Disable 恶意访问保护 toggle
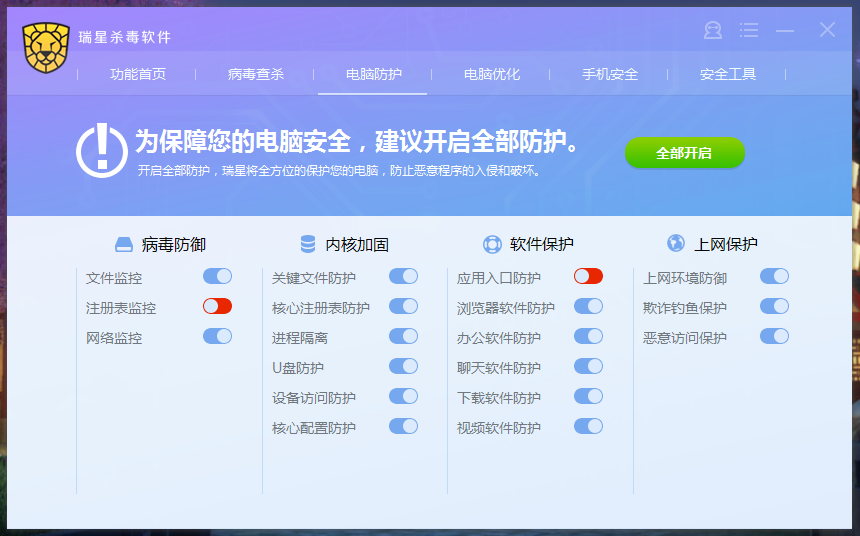The height and width of the screenshot is (536, 860). [774, 336]
